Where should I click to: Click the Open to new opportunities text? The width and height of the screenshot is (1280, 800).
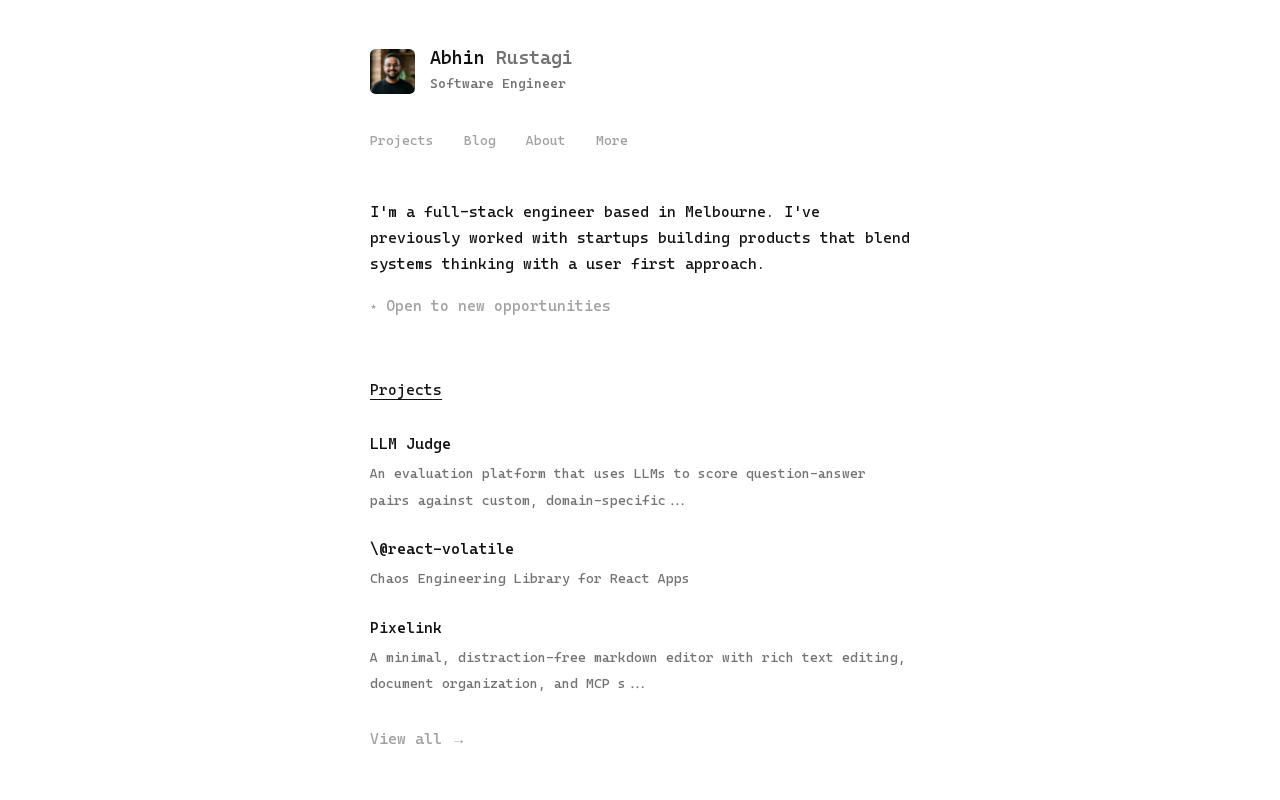point(498,306)
